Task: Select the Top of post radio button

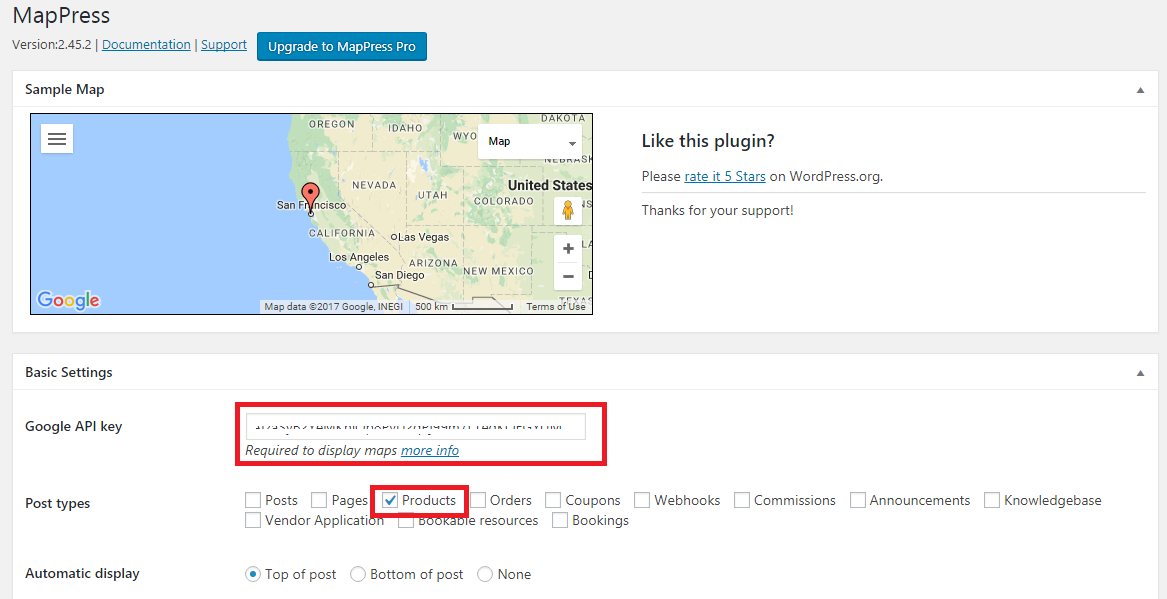Action: (x=253, y=574)
